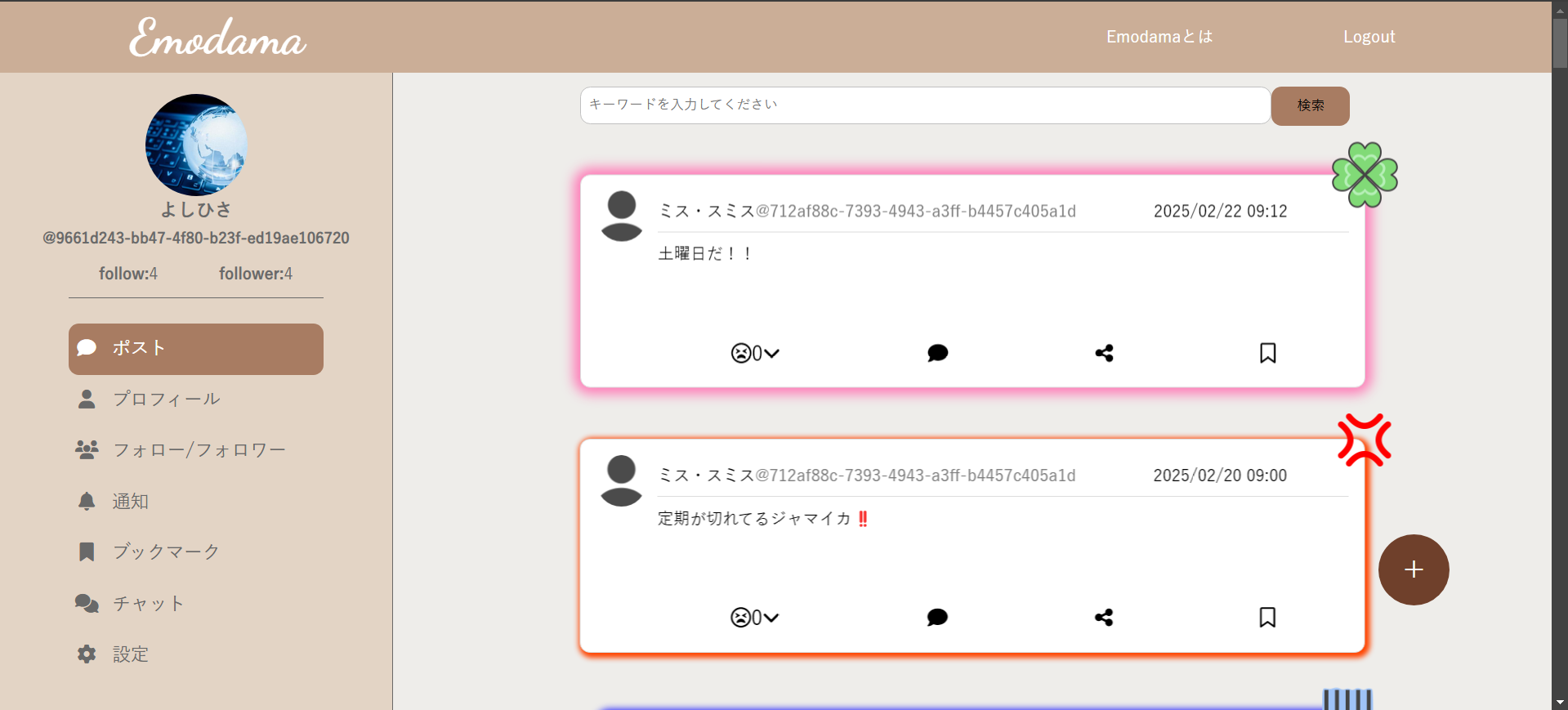The height and width of the screenshot is (710, 1568).
Task: Click the avatar of the 2025/02/22 post
Action: coord(622,216)
